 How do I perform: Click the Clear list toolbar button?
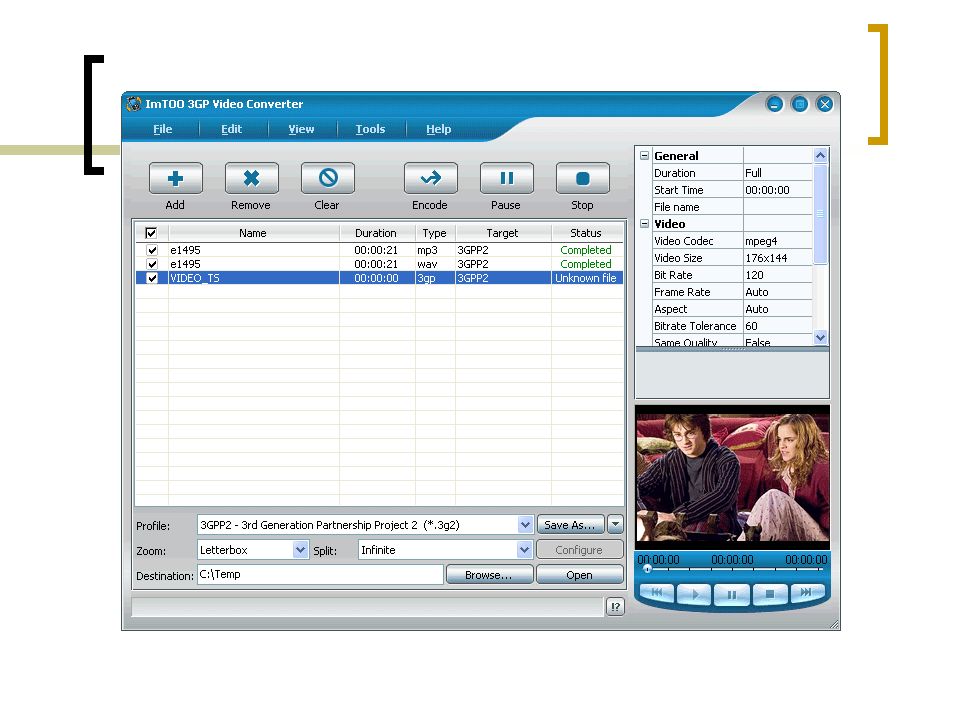(328, 178)
